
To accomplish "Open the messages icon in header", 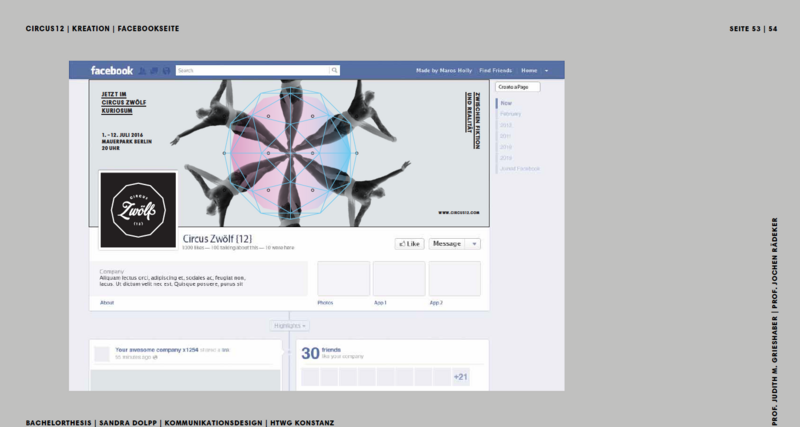I will click(154, 71).
